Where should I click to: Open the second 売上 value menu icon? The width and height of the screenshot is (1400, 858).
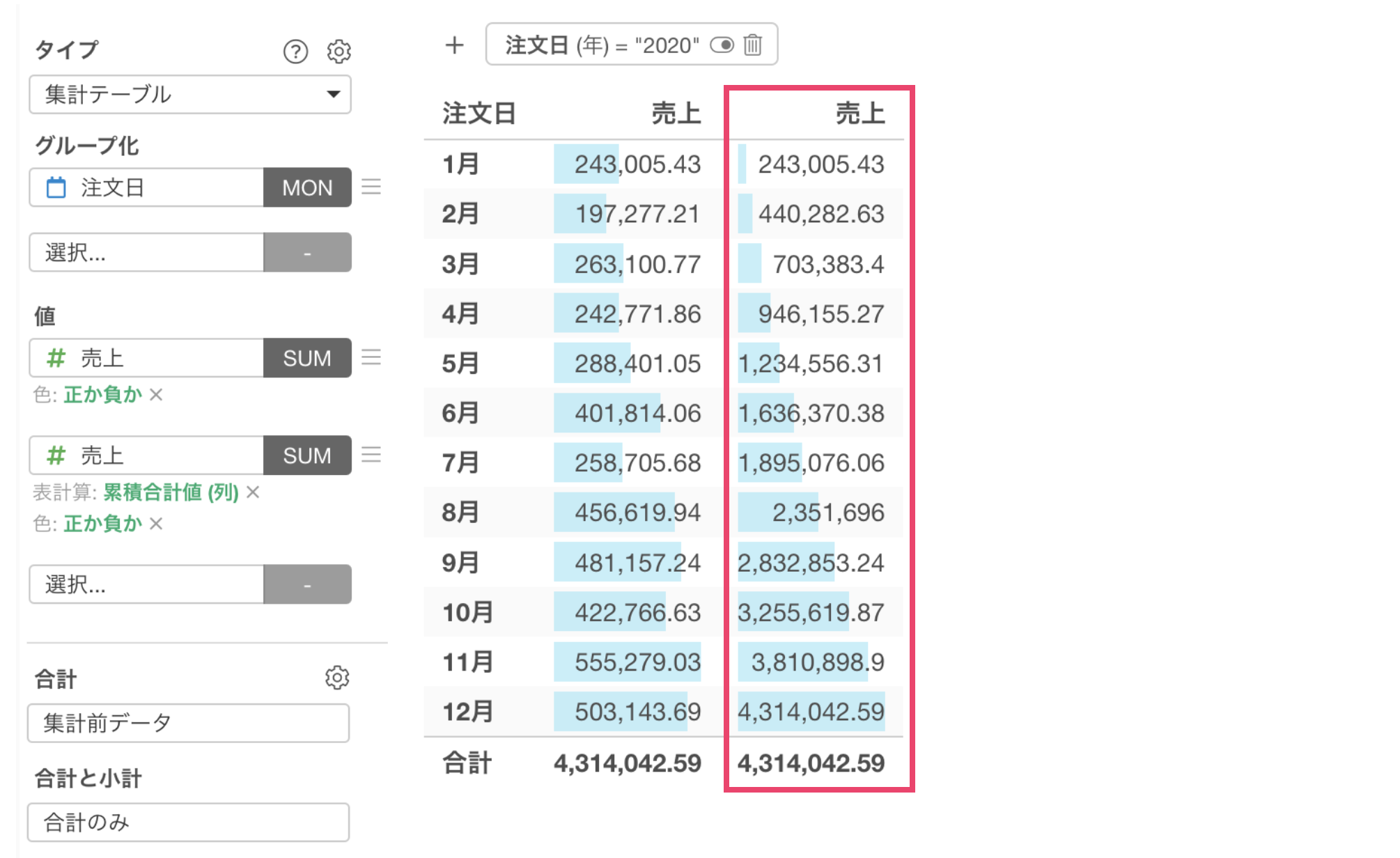click(371, 455)
